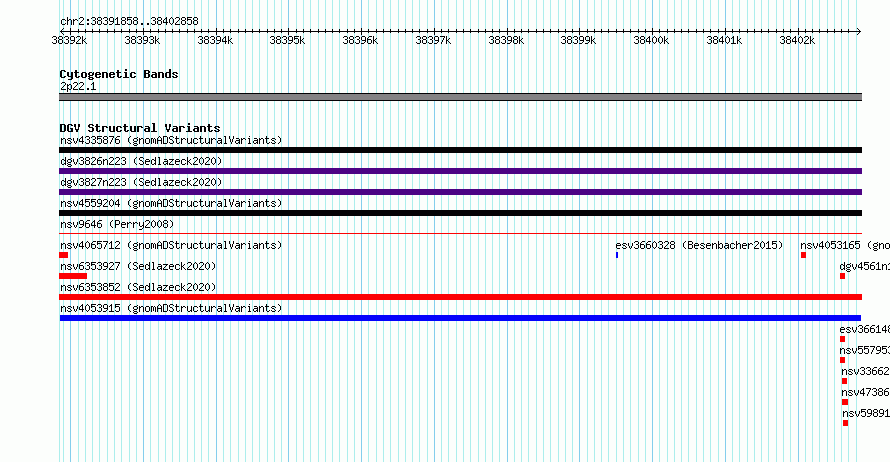Click the 38397k ruler tick label
The image size is (890, 462).
pos(433,40)
